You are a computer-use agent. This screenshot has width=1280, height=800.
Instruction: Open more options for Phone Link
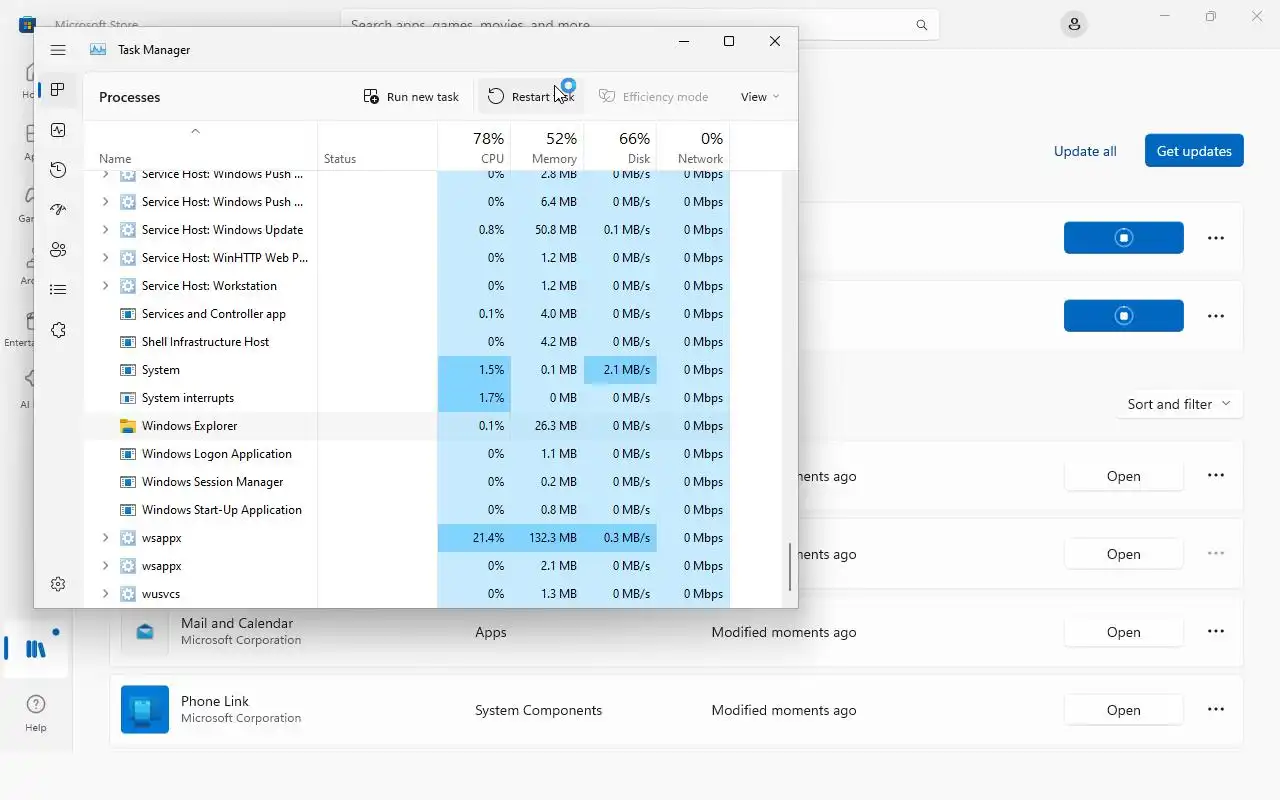1216,710
